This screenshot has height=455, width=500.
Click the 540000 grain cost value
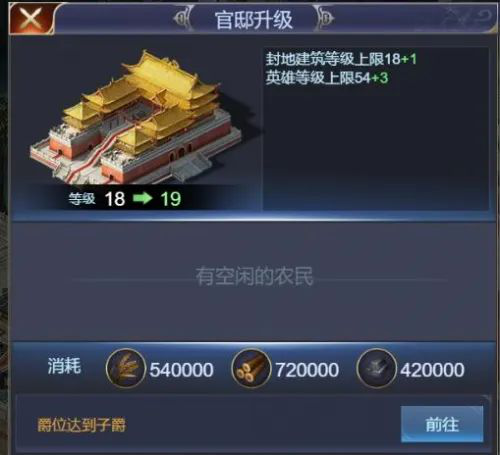182,370
